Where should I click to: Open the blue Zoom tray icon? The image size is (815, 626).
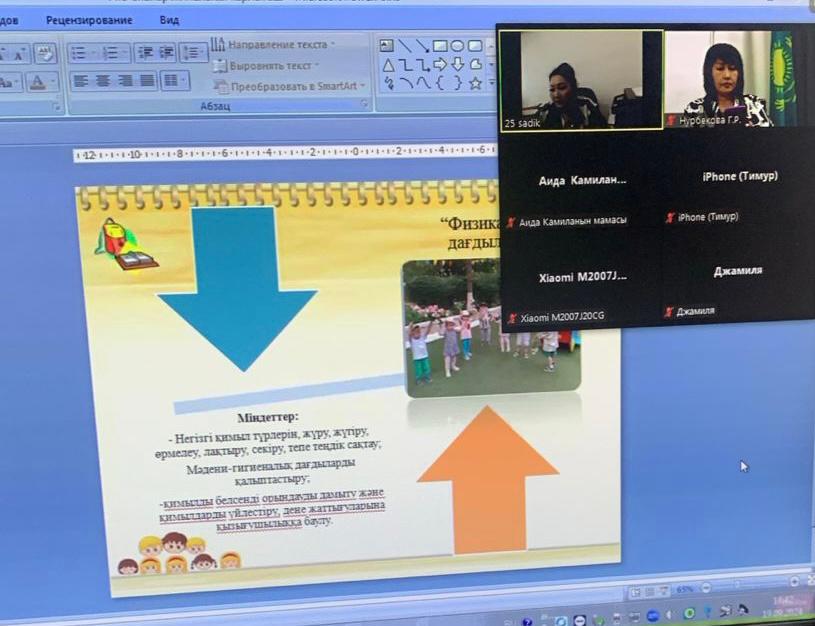point(653,616)
